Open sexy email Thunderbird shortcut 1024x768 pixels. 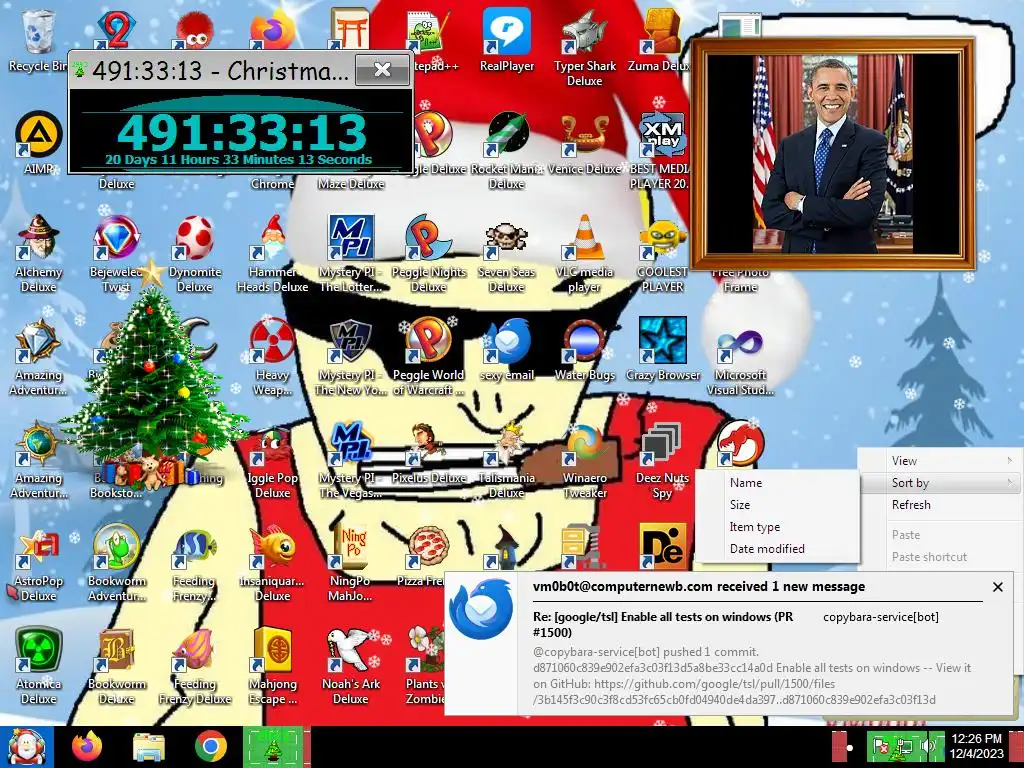coord(507,349)
